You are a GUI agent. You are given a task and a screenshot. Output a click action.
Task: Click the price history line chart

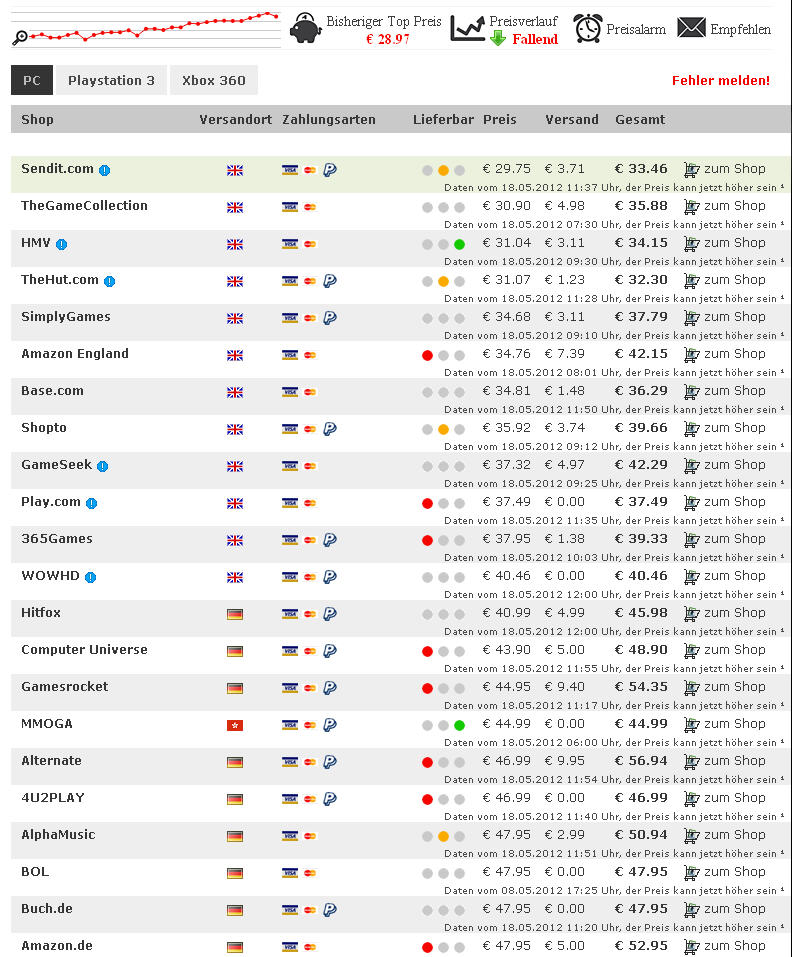146,29
